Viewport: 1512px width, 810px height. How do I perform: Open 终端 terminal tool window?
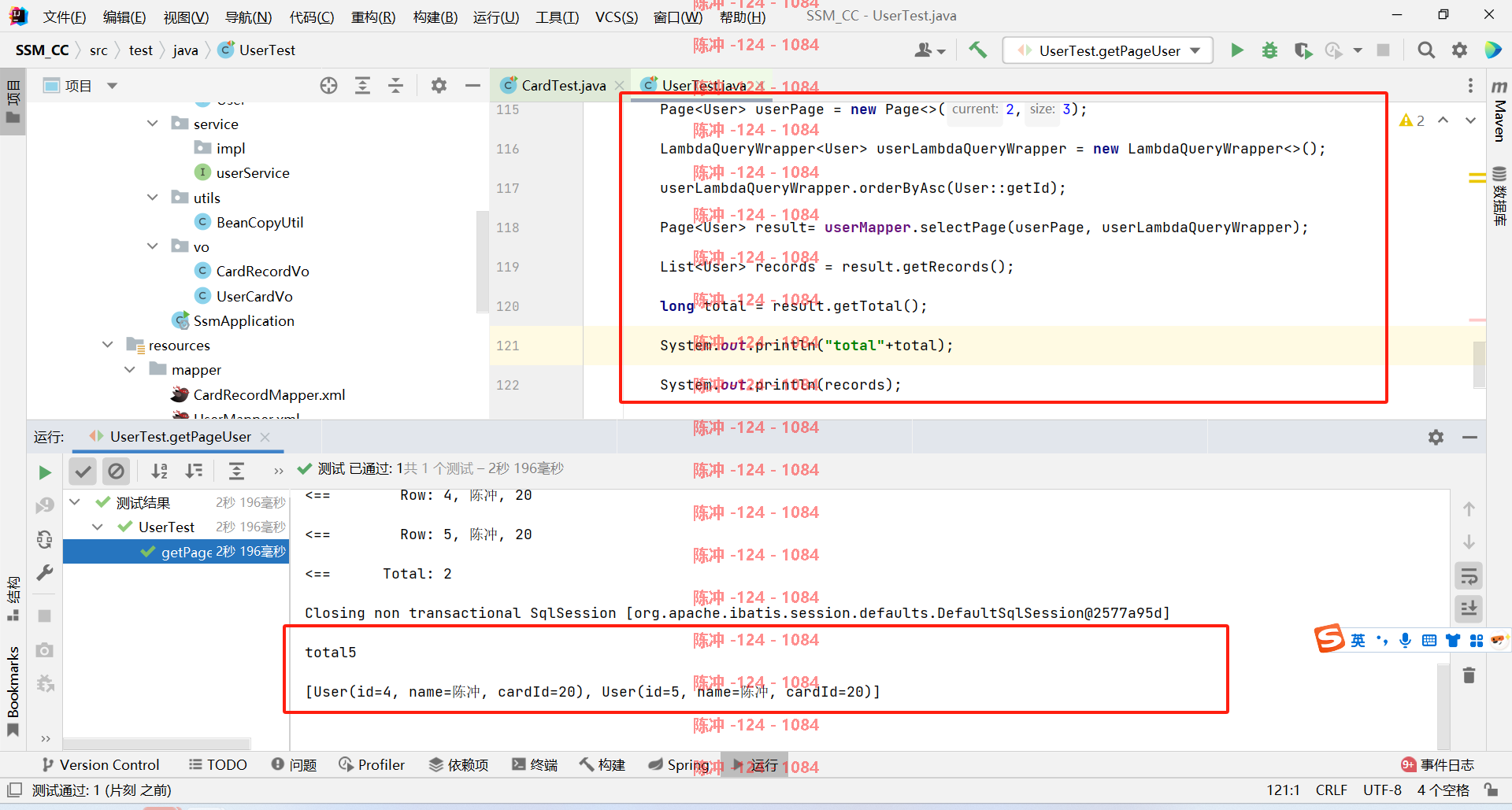[535, 764]
